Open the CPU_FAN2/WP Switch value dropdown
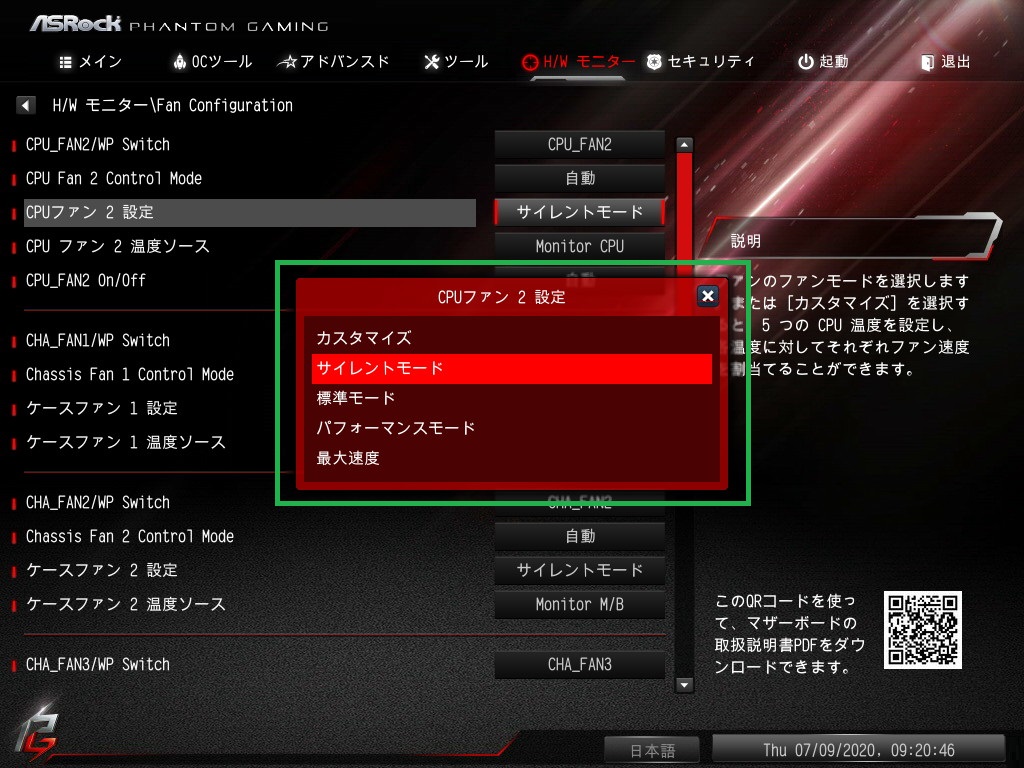 point(580,144)
